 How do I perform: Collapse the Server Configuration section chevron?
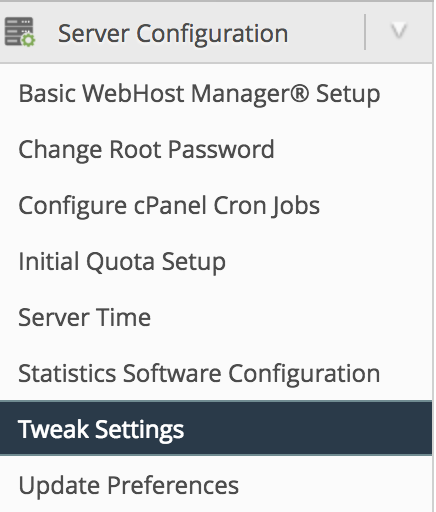pos(399,32)
